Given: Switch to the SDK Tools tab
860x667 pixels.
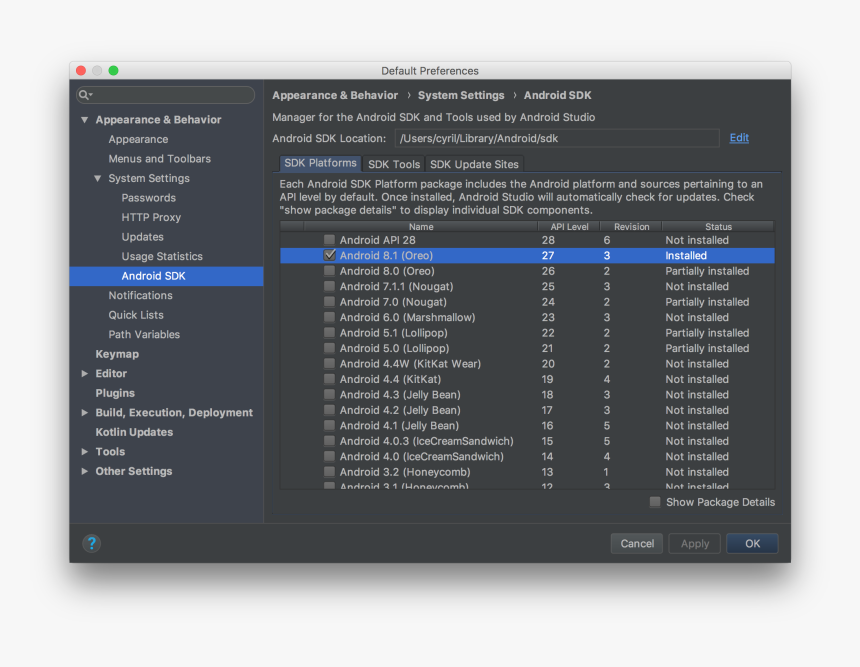Looking at the screenshot, I should 394,164.
